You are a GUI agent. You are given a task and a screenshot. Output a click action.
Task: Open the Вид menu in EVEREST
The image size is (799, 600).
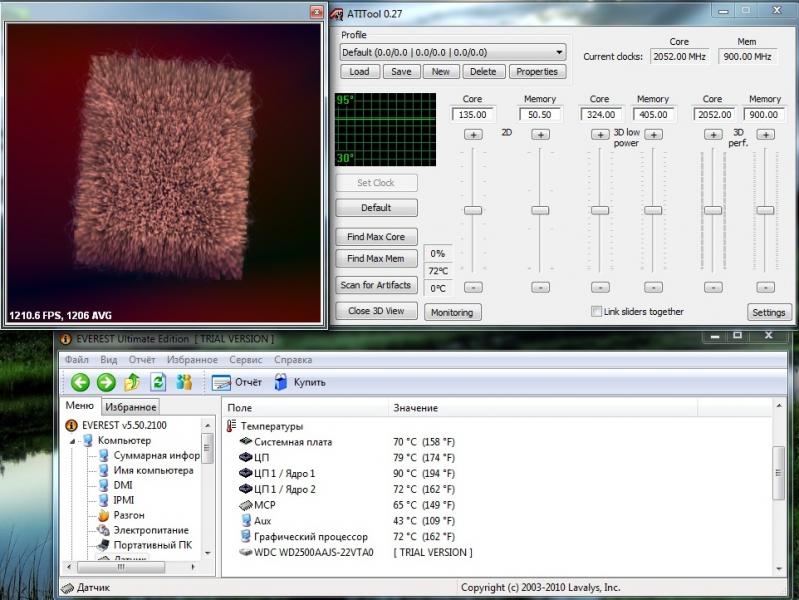click(109, 359)
